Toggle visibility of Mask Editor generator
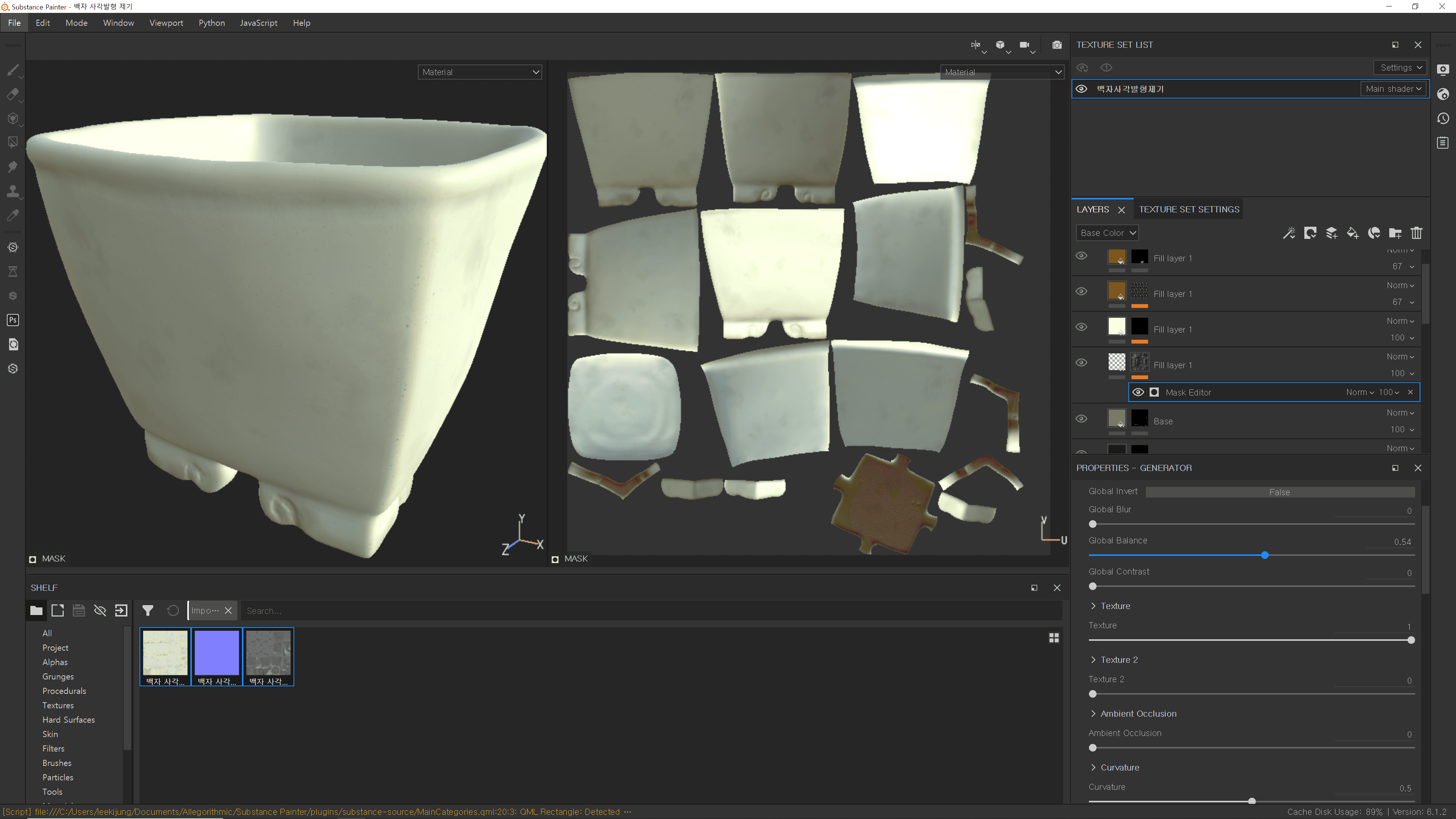Screen dimensions: 1456x819 (x=1138, y=392)
